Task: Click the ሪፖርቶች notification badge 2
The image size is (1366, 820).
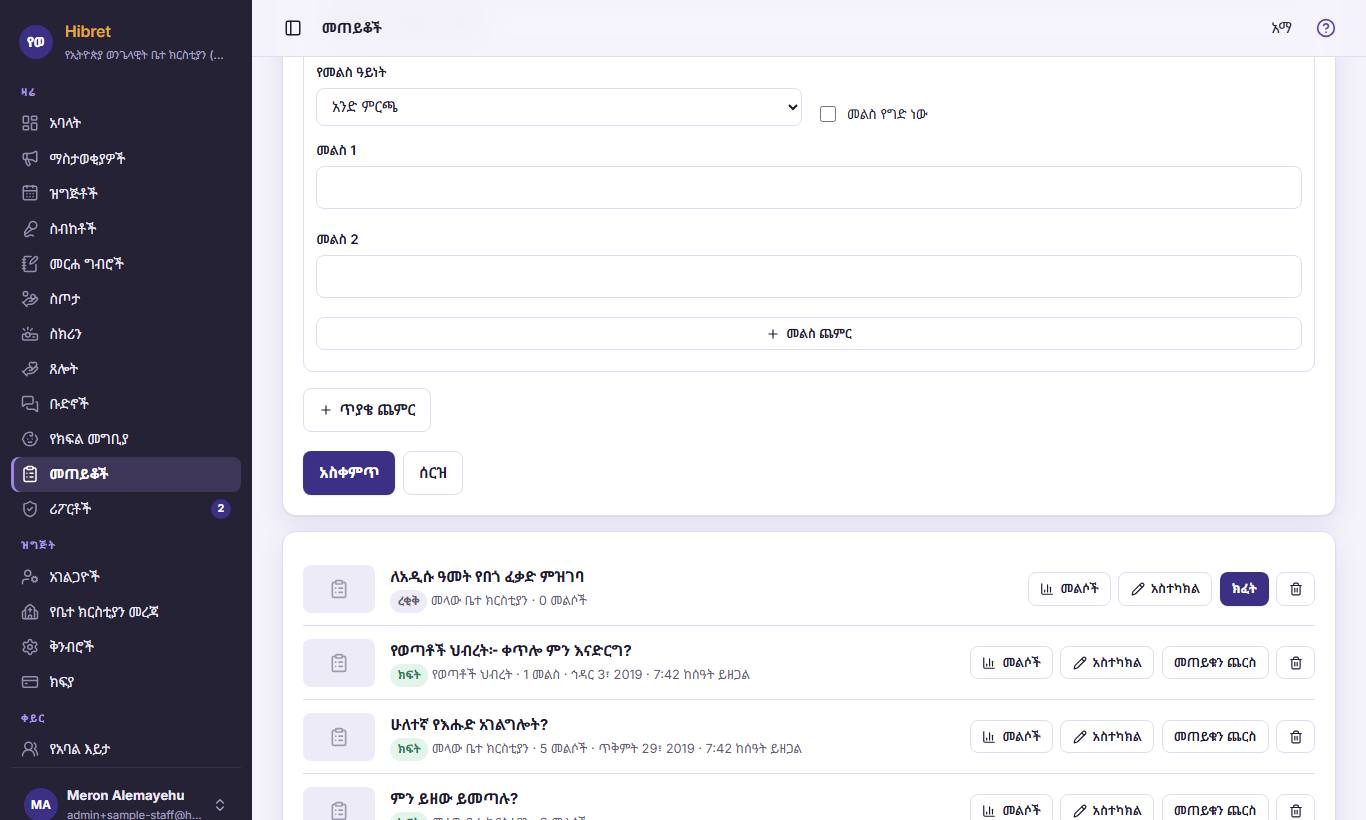Action: click(x=221, y=509)
